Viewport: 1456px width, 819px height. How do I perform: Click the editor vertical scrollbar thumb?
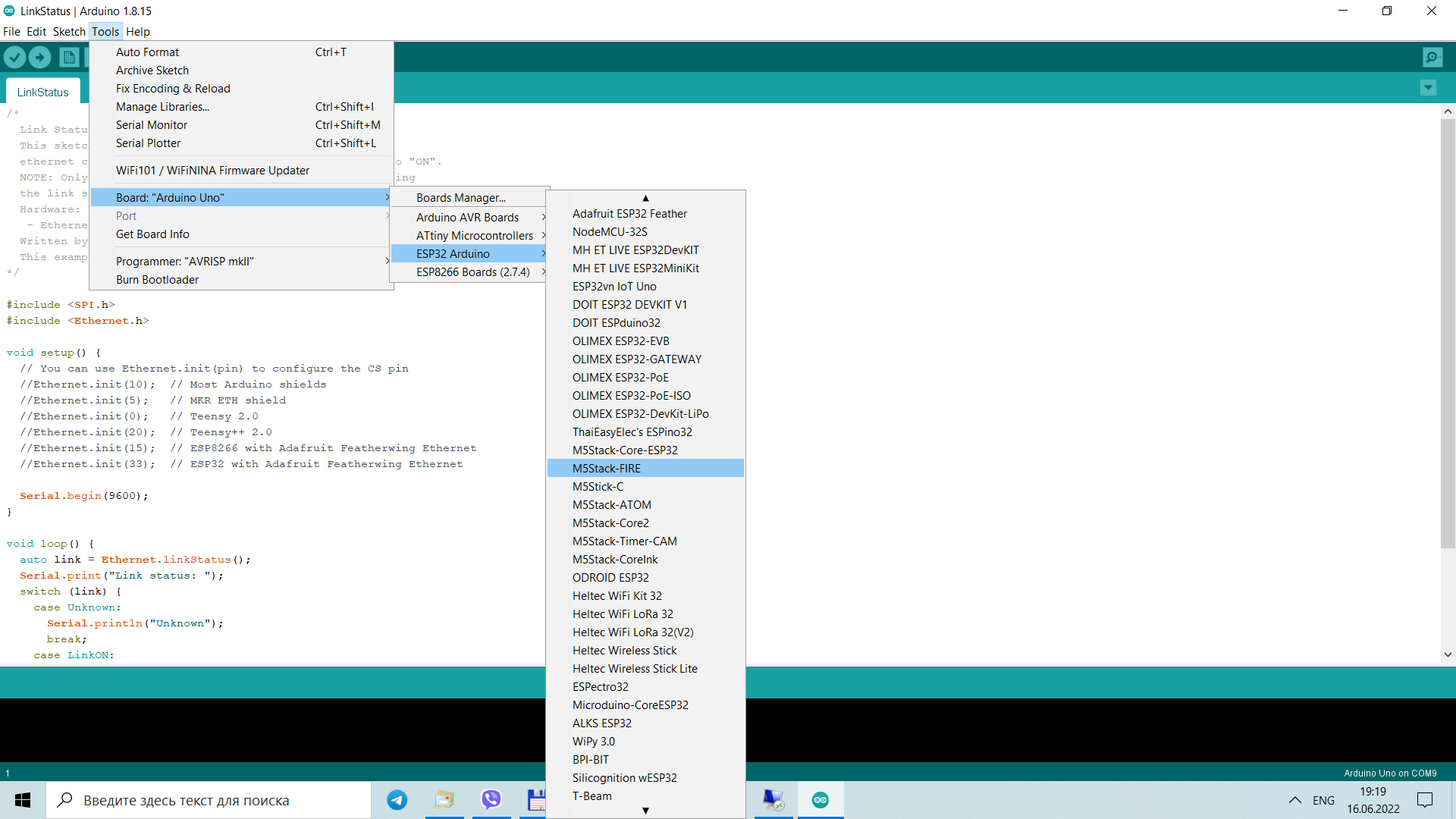[x=1448, y=334]
